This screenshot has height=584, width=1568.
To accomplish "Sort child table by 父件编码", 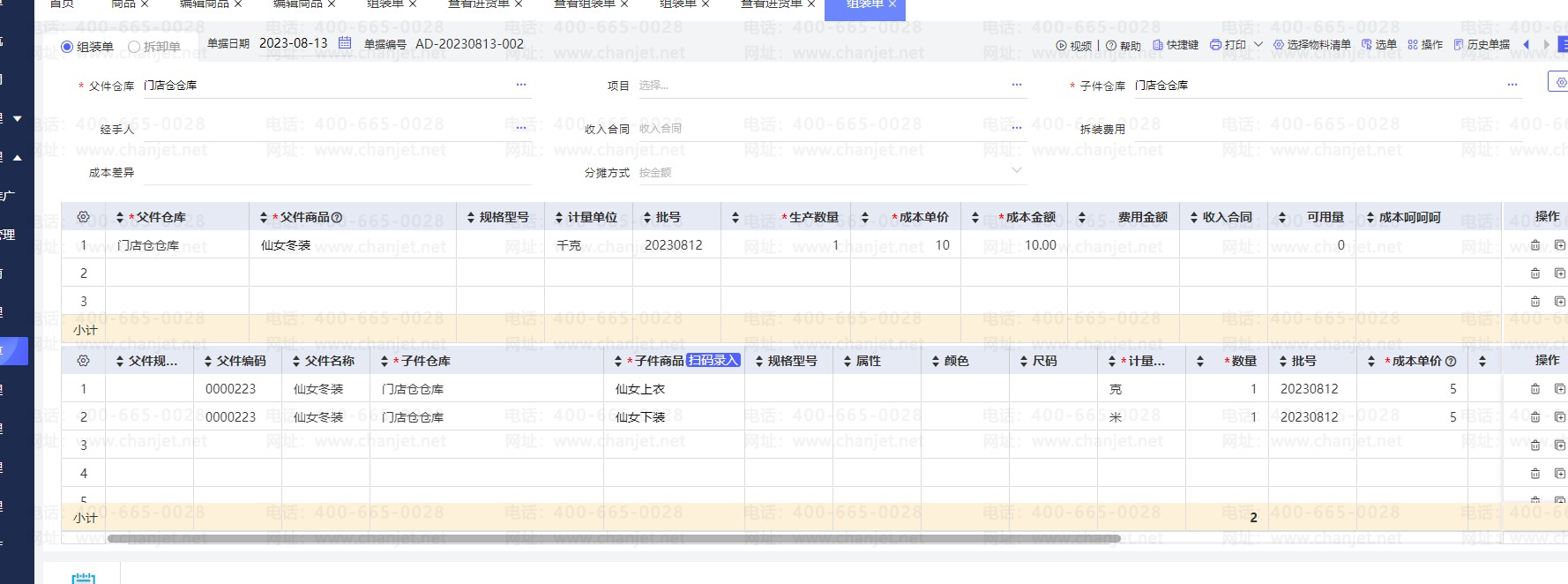I will 208,361.
